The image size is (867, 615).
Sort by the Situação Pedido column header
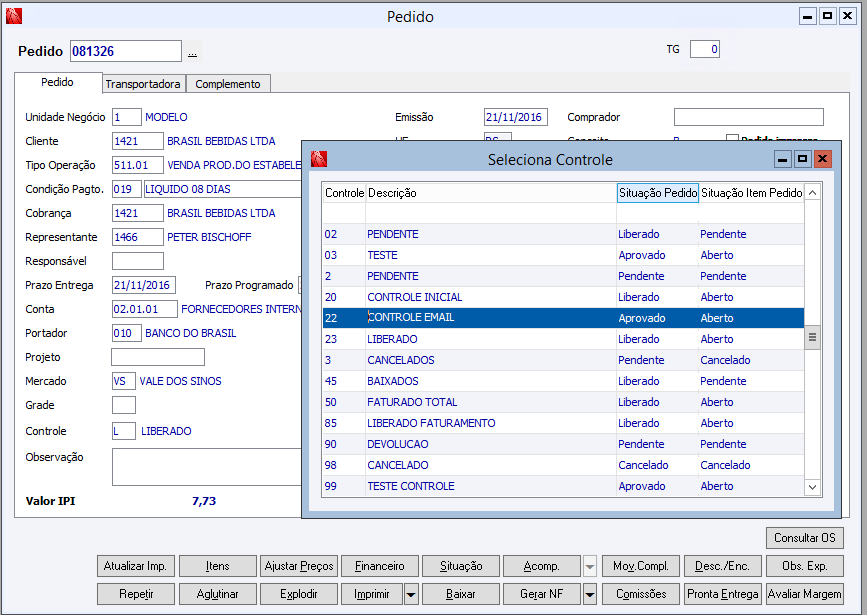[x=657, y=193]
